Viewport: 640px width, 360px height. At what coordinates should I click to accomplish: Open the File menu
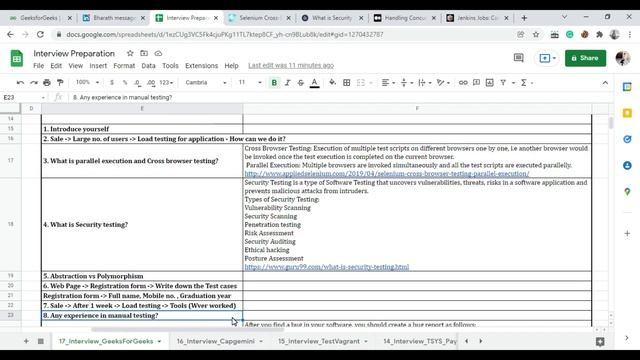[38, 66]
